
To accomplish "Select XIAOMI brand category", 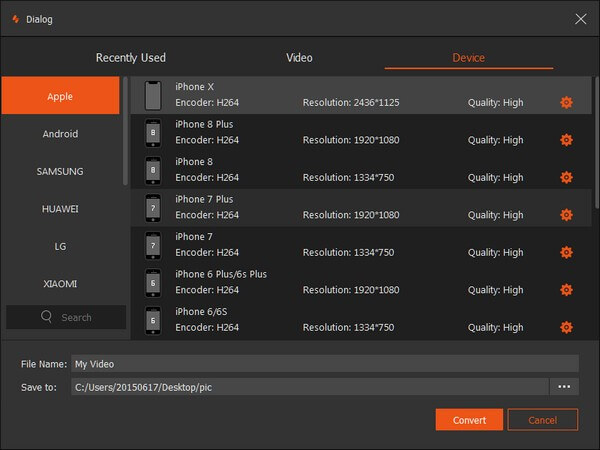I will [60, 284].
